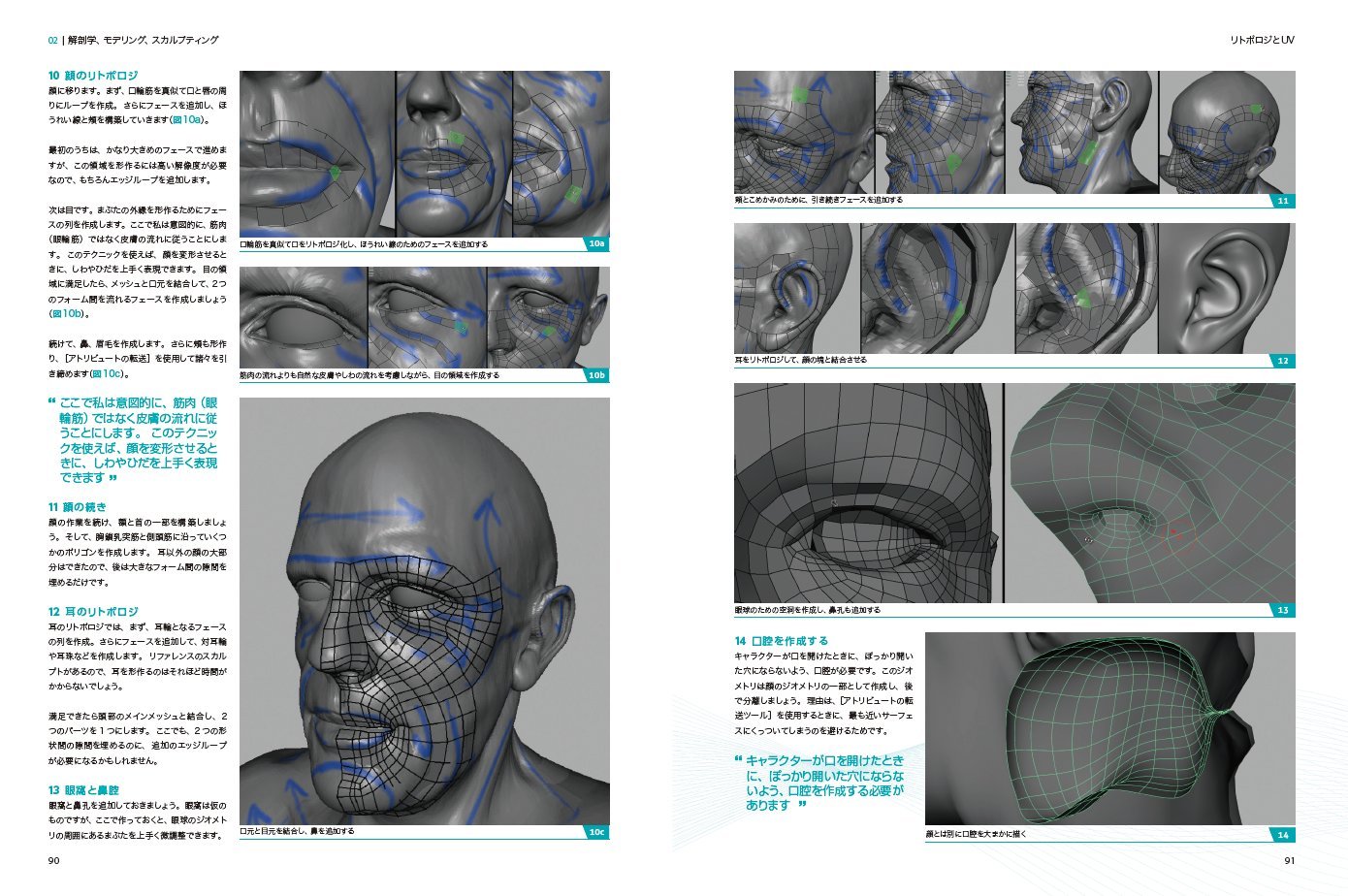Click the side profile head image in figure 11
Screen dimensions: 1348x896
coord(1080,132)
